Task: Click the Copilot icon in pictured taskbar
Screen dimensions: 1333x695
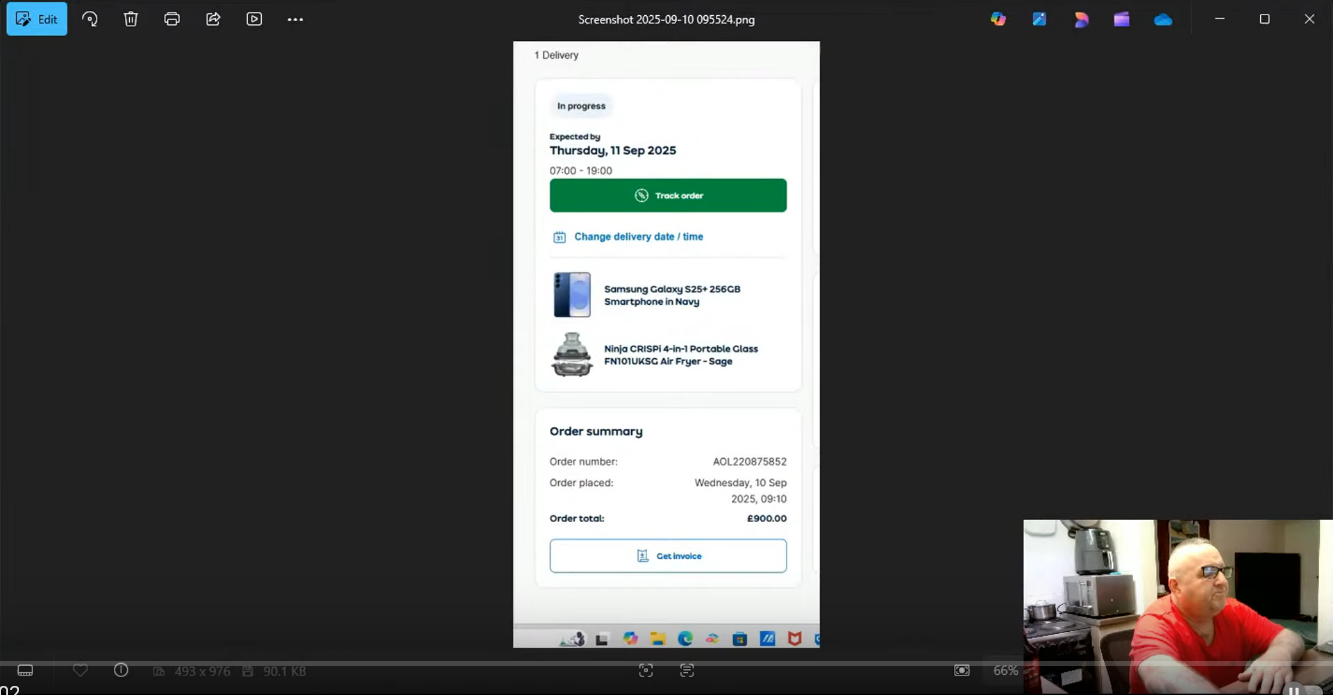Action: coord(630,639)
